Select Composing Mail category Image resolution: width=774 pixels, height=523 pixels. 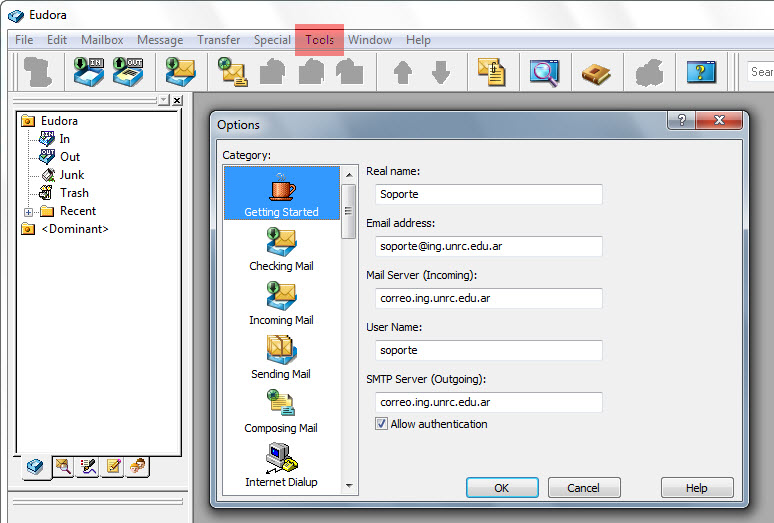tap(281, 411)
